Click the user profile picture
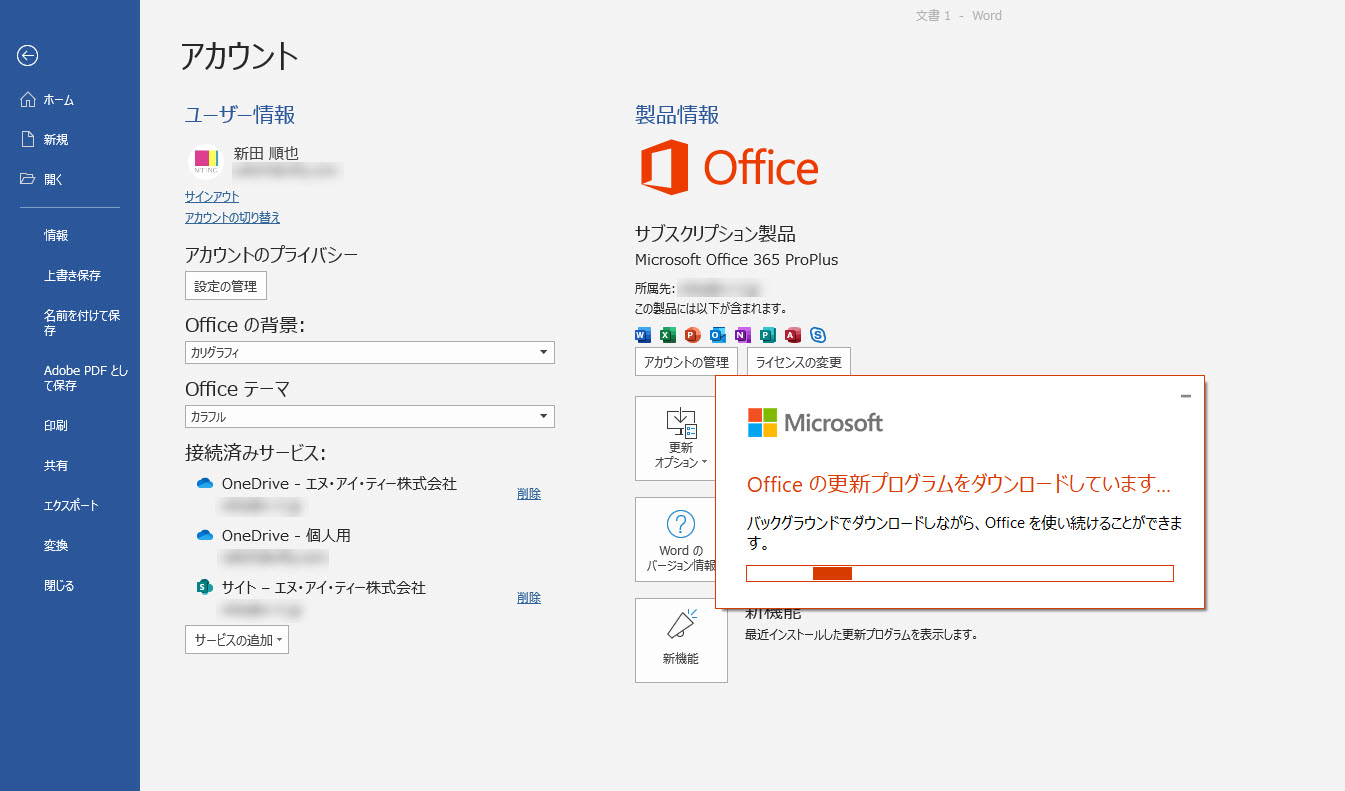1345x791 pixels. click(205, 161)
